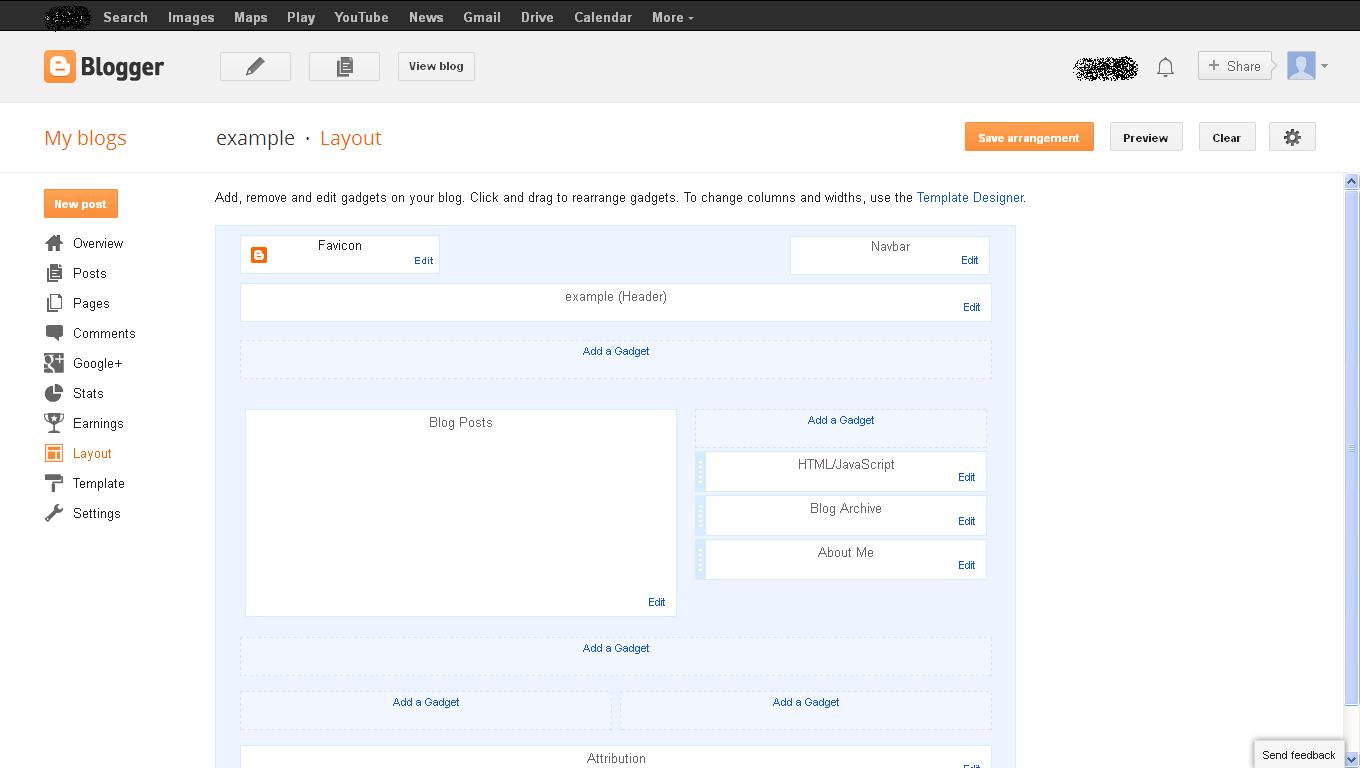Edit the Navbar gadget
1360x768 pixels.
pyautogui.click(x=969, y=260)
